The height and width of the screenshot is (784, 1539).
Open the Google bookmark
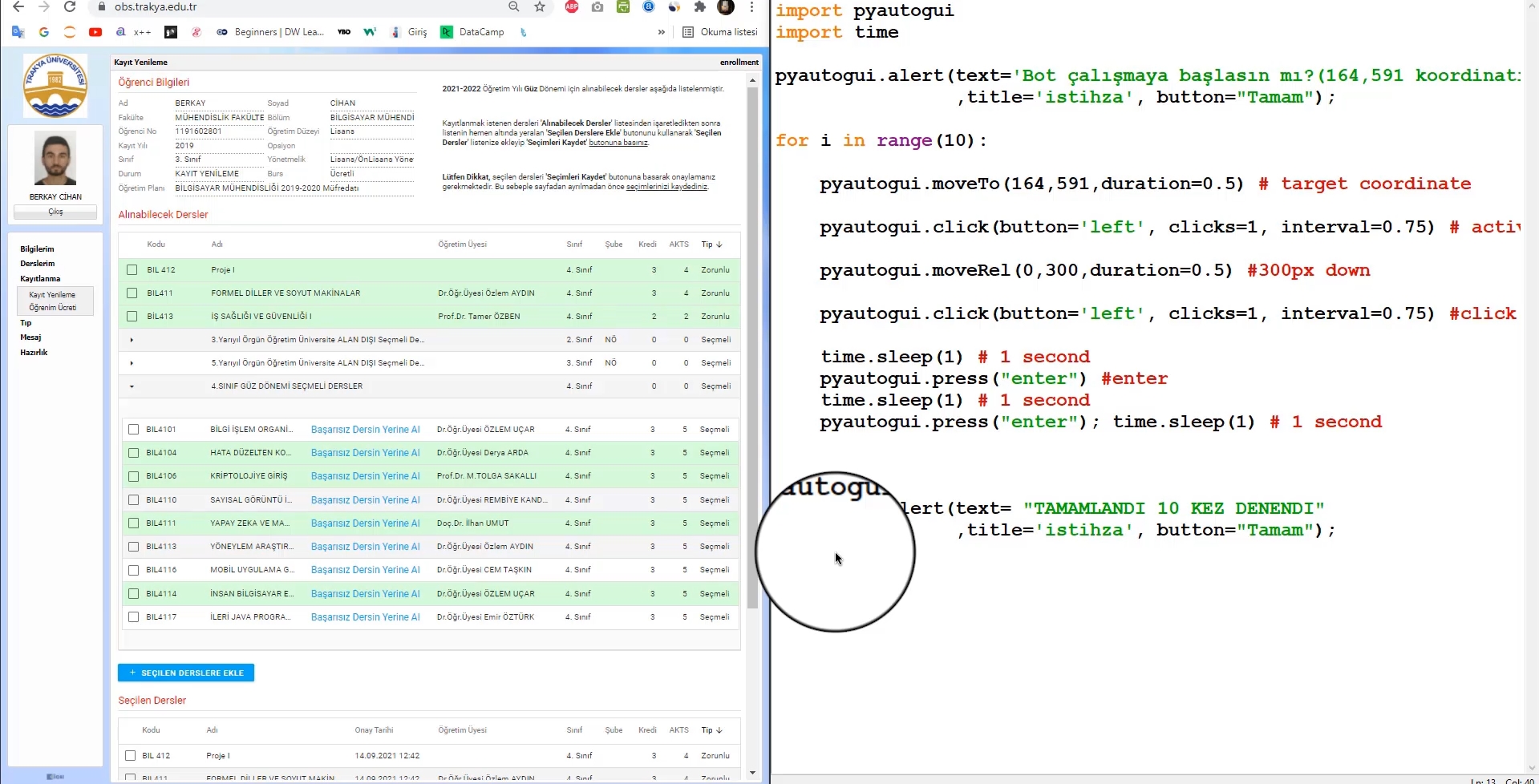pos(44,32)
